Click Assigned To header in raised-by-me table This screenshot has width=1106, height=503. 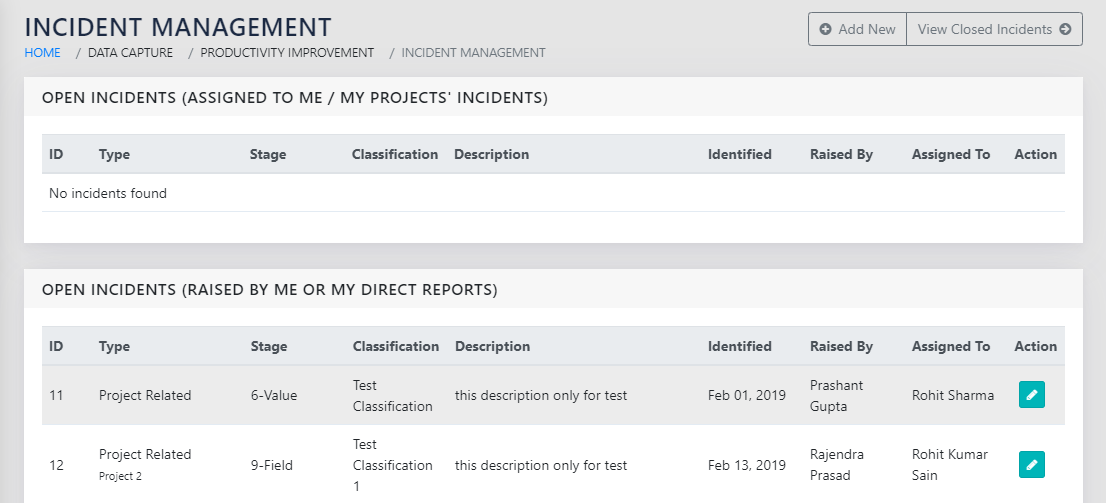[950, 346]
